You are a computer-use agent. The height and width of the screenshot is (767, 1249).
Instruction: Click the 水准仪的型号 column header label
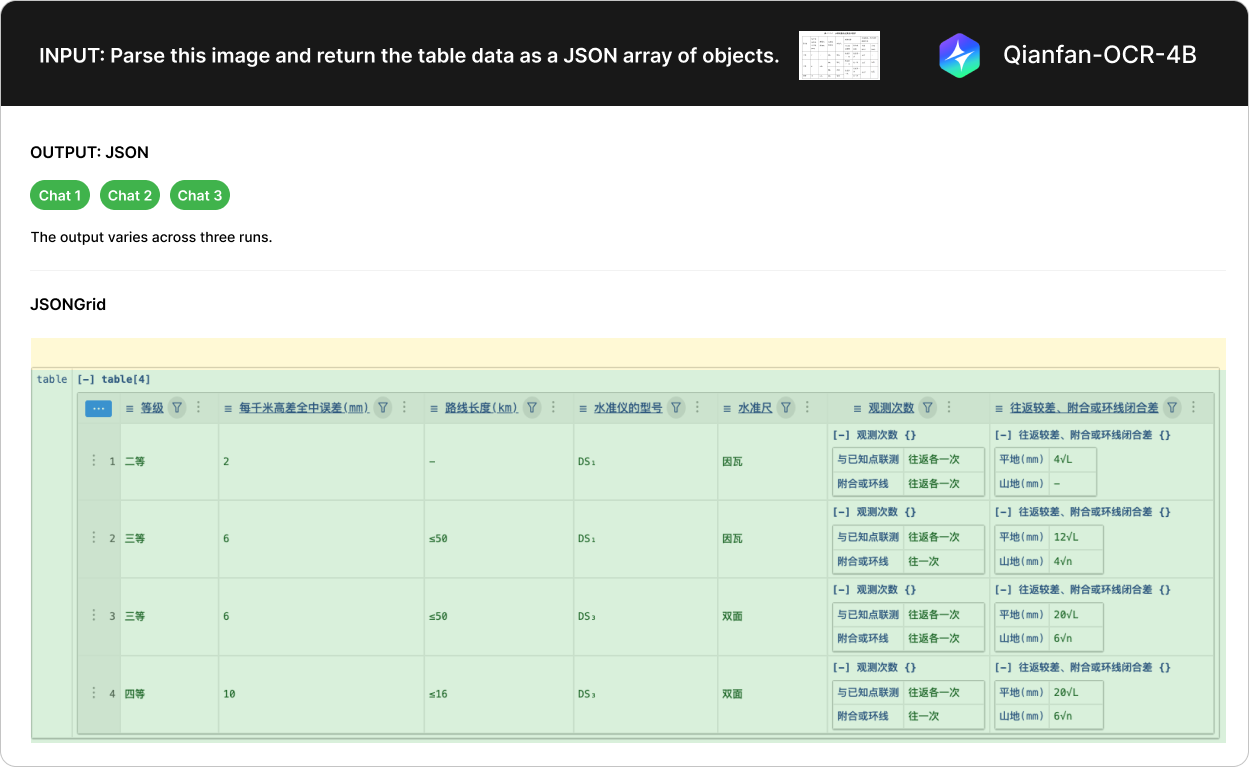[627, 408]
